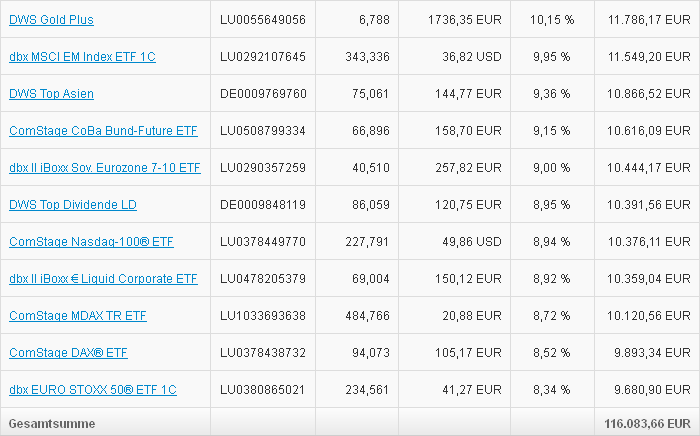Click the quantity 69,004

click(x=371, y=279)
